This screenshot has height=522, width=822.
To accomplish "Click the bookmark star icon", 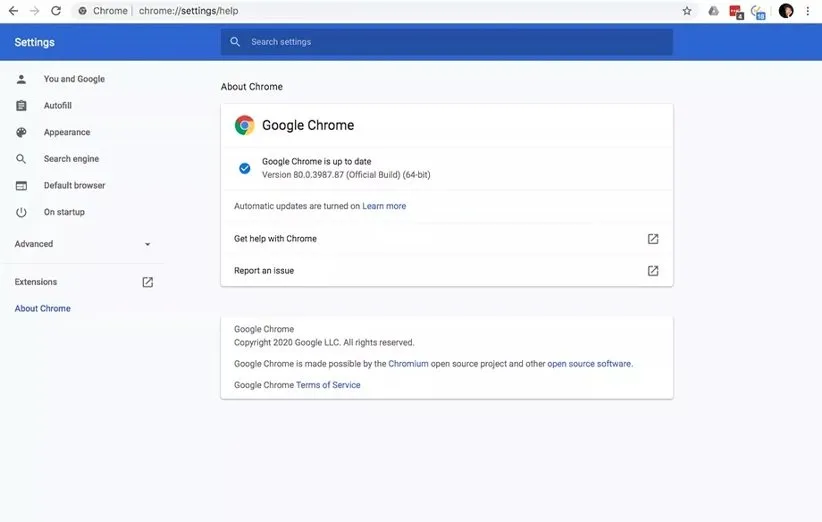I will (687, 11).
